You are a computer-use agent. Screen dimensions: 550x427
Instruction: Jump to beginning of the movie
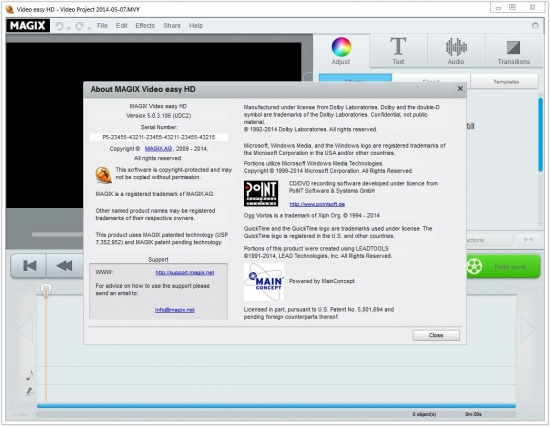point(29,266)
